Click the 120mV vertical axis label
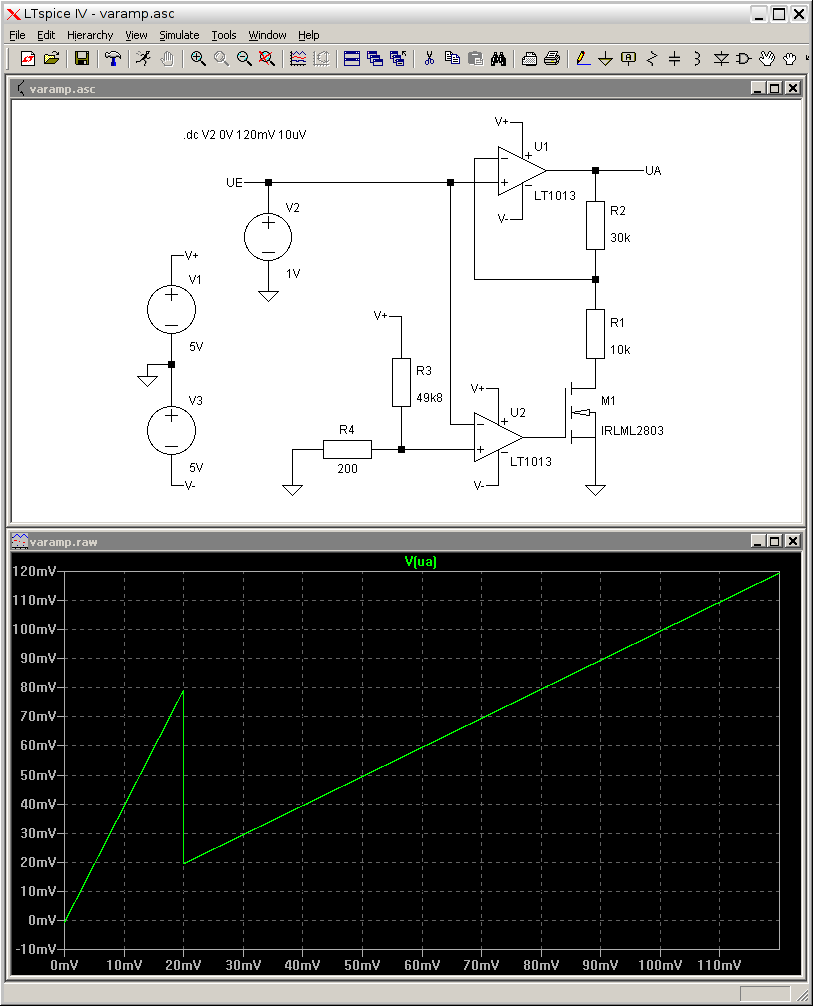The image size is (813, 1006). (x=34, y=571)
